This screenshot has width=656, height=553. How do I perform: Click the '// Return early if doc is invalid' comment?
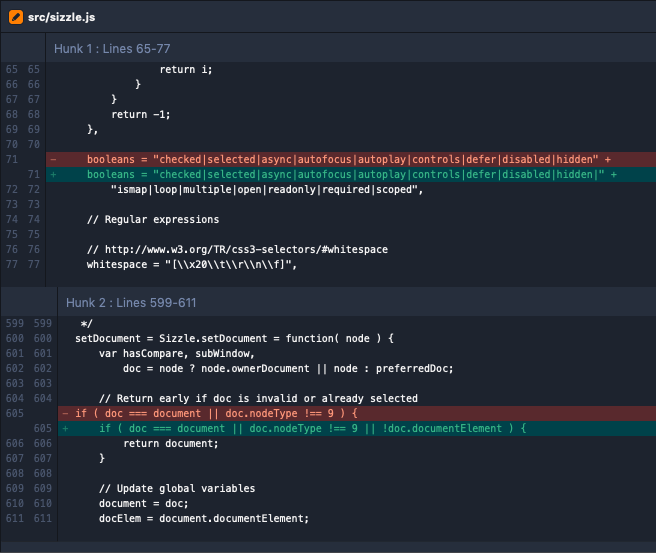258,399
